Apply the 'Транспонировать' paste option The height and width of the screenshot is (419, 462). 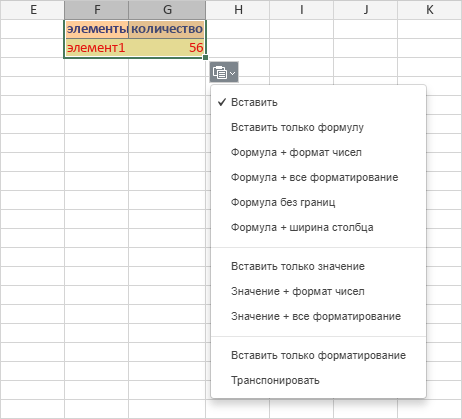click(x=319, y=380)
